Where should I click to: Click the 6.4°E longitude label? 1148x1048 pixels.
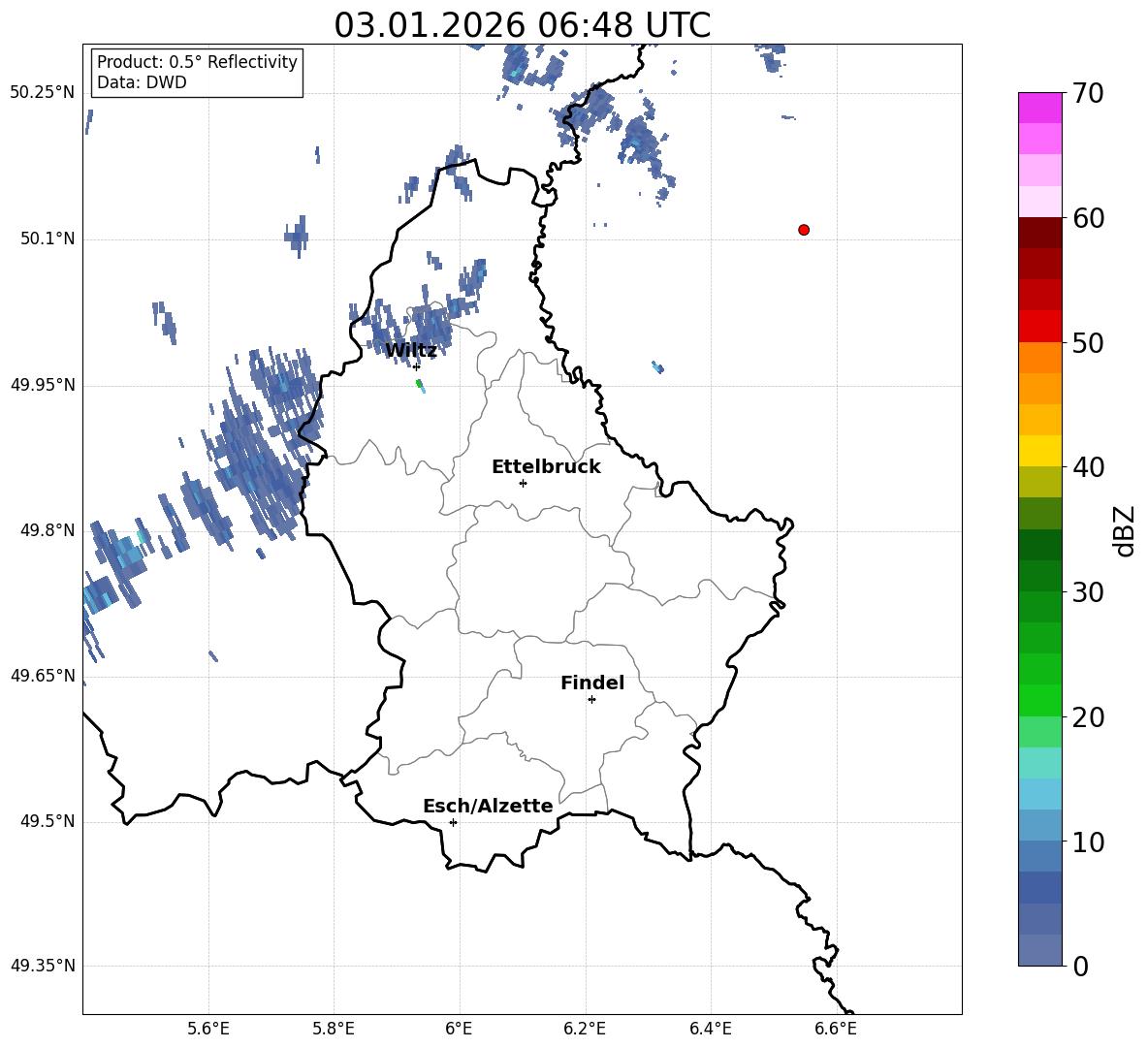pos(710,1029)
